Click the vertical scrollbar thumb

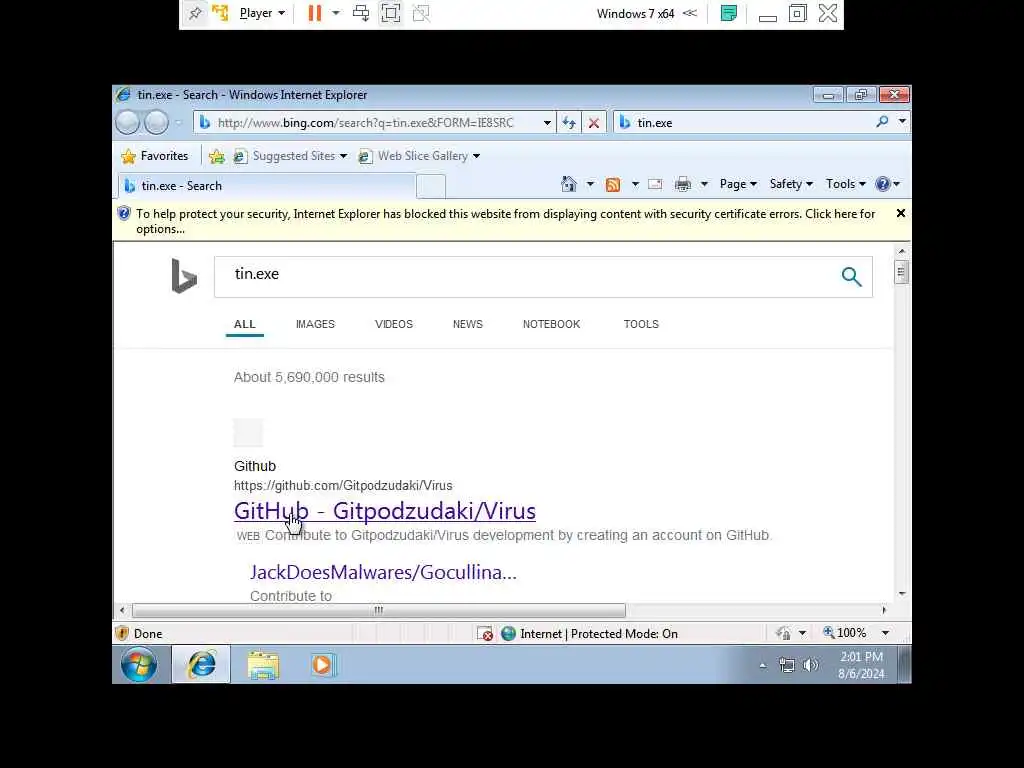click(x=901, y=272)
